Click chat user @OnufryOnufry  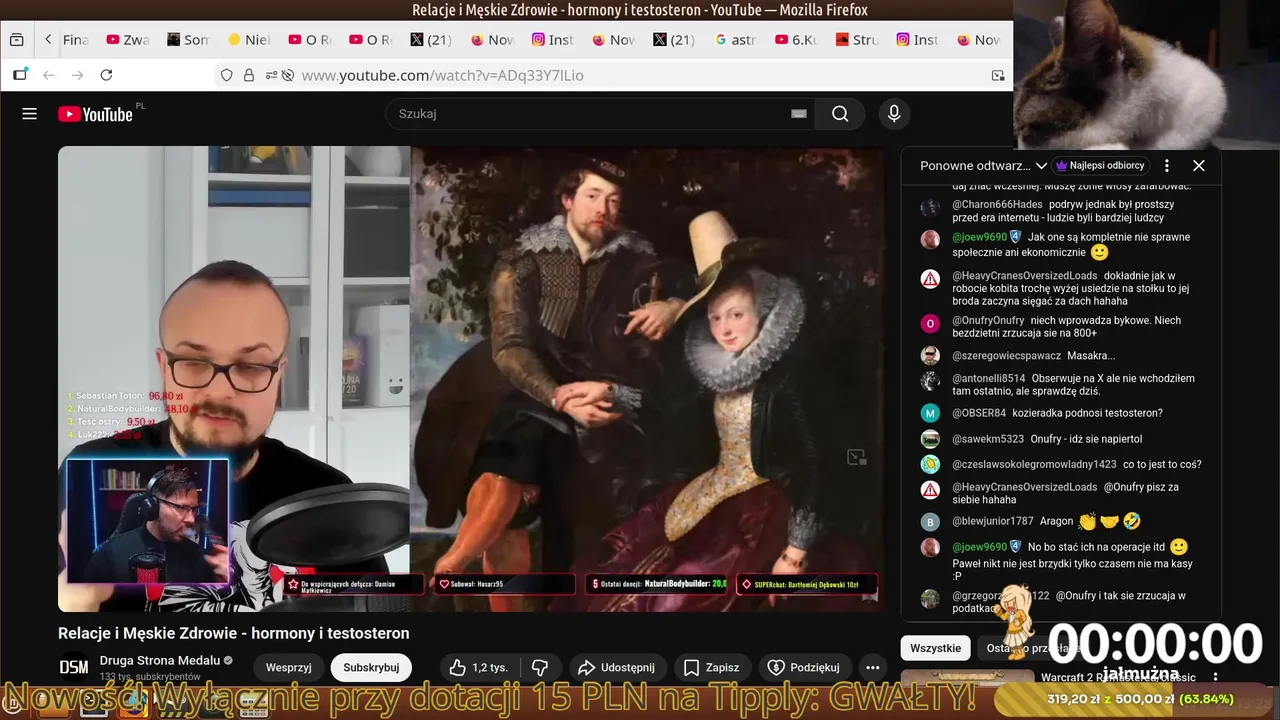coord(988,320)
